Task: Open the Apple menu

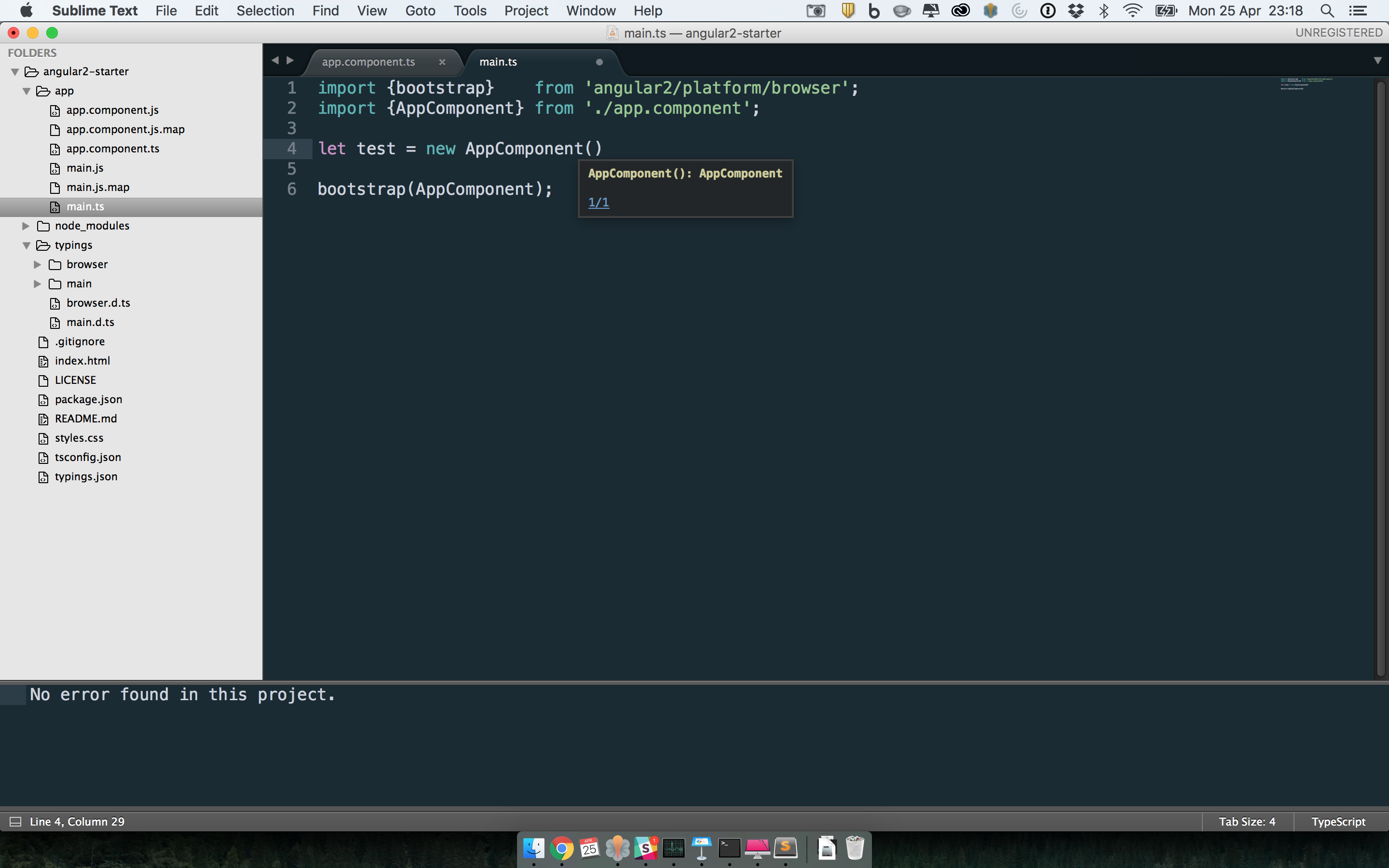Action: click(26, 11)
